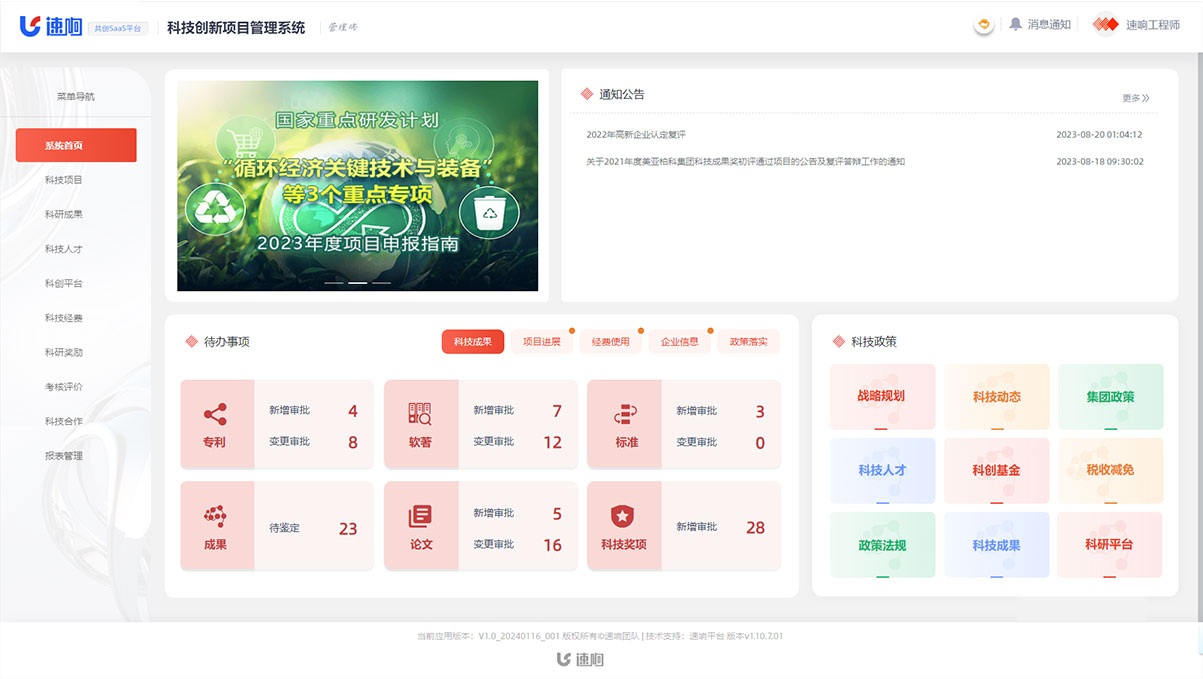Click the 专利 patent share icon
The height and width of the screenshot is (679, 1203).
(x=215, y=414)
